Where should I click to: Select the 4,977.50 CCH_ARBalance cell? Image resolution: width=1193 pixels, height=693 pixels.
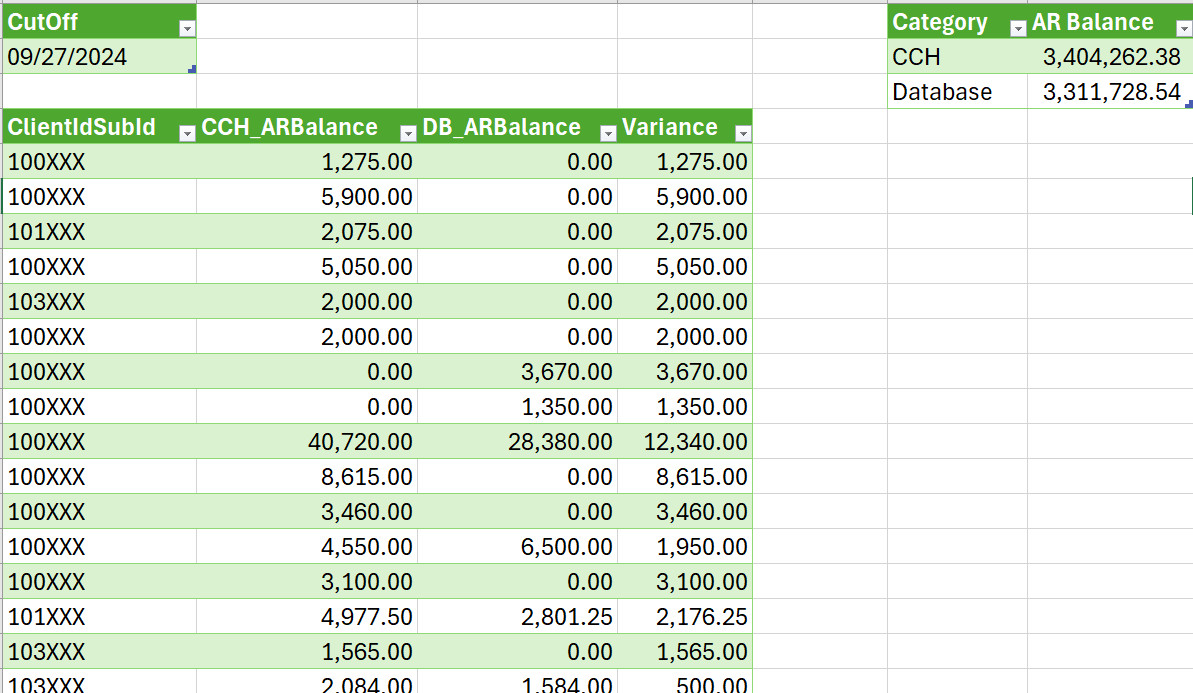307,616
